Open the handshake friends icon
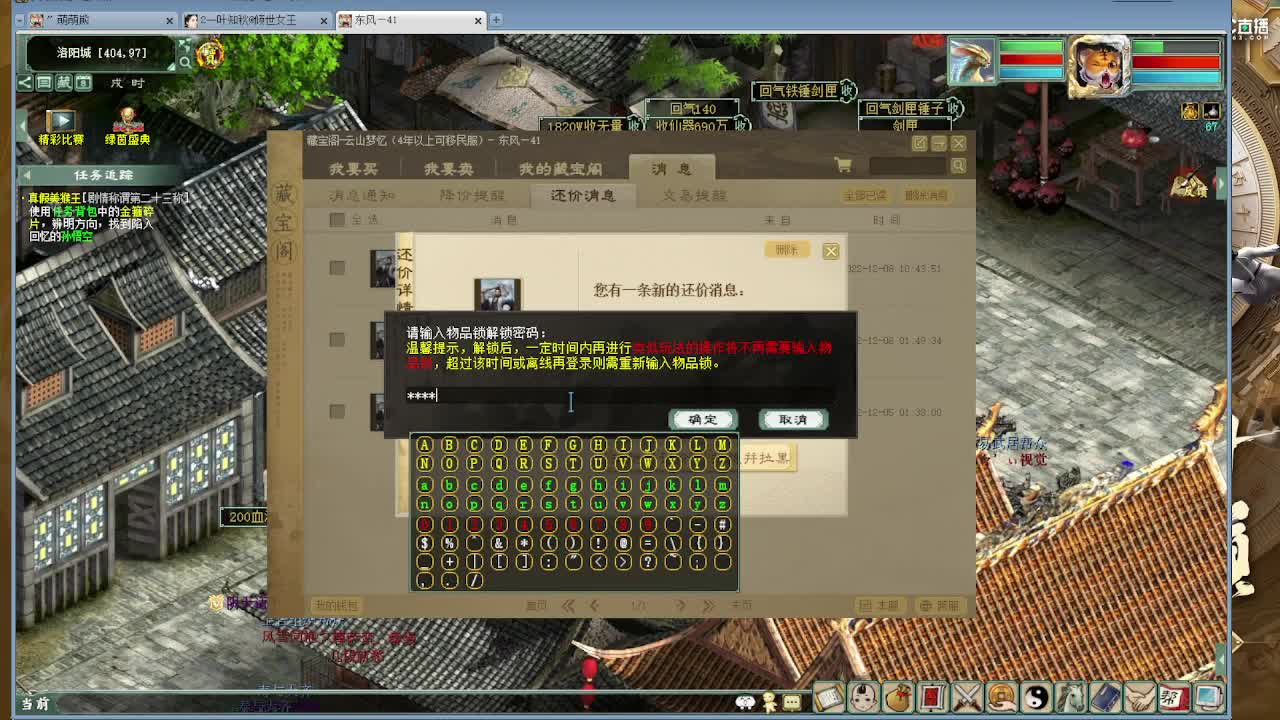This screenshot has height=720, width=1280. coord(1139,696)
